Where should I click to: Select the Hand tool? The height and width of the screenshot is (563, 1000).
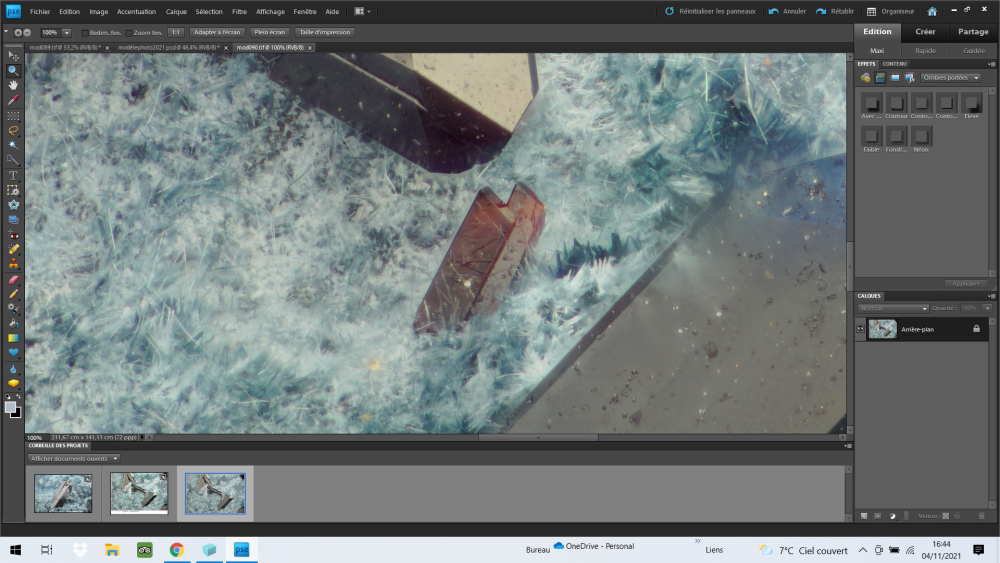coord(14,85)
